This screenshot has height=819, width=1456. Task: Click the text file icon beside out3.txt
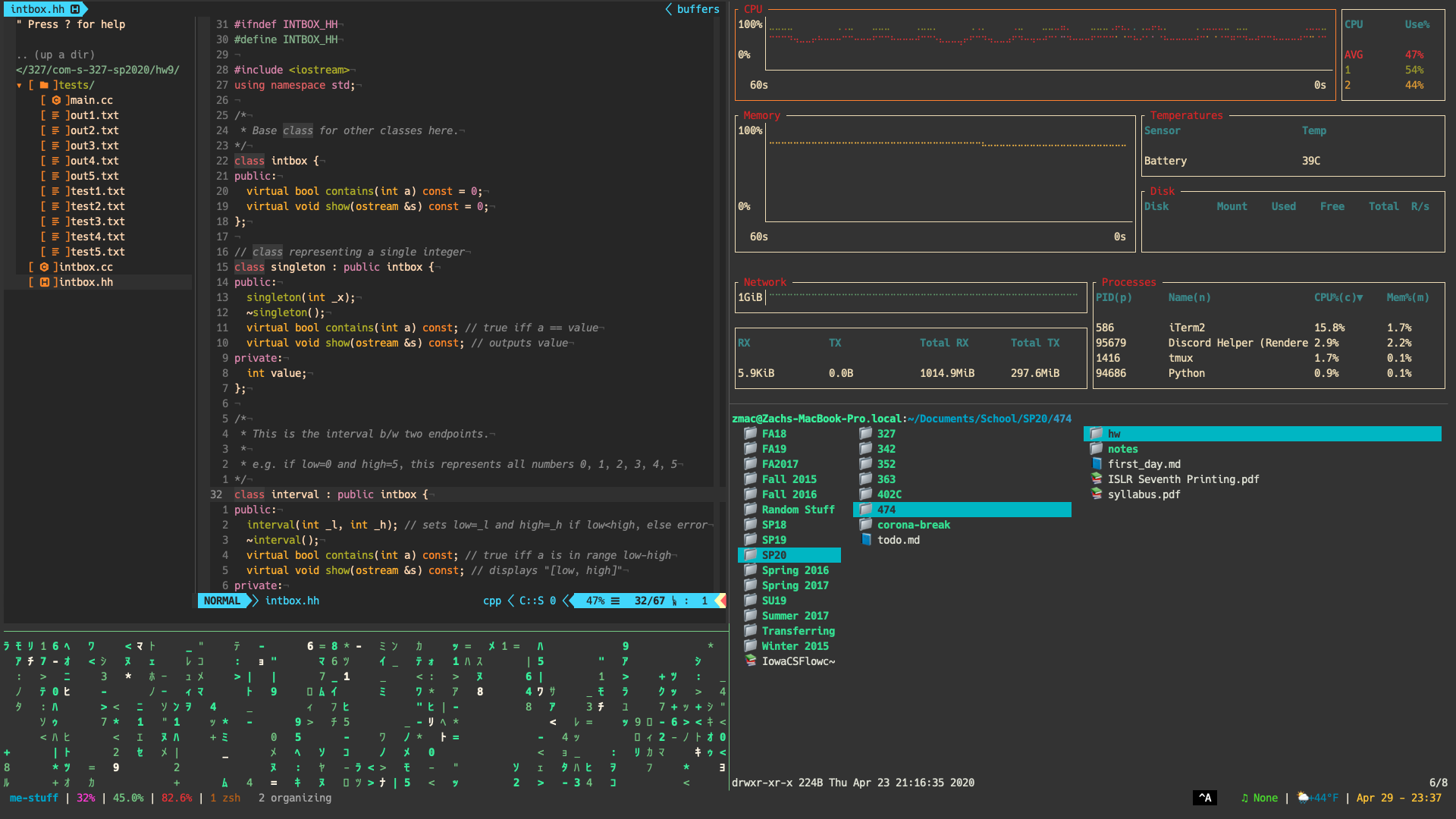pyautogui.click(x=56, y=146)
